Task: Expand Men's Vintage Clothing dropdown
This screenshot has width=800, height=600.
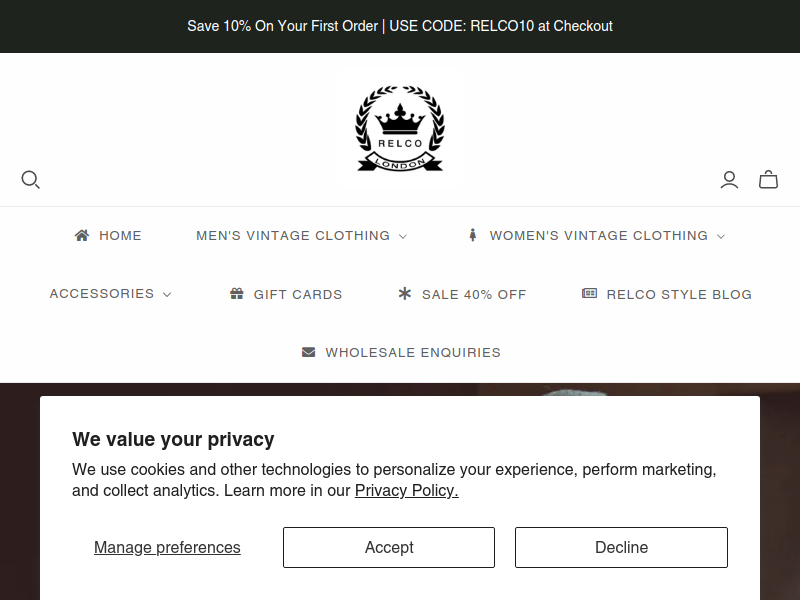Action: pos(302,236)
